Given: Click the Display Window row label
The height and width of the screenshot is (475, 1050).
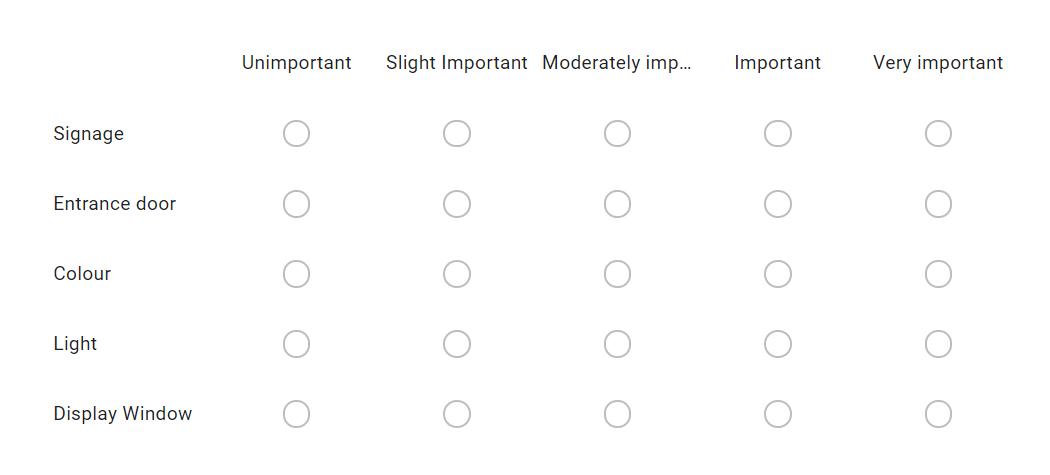Looking at the screenshot, I should [x=123, y=414].
